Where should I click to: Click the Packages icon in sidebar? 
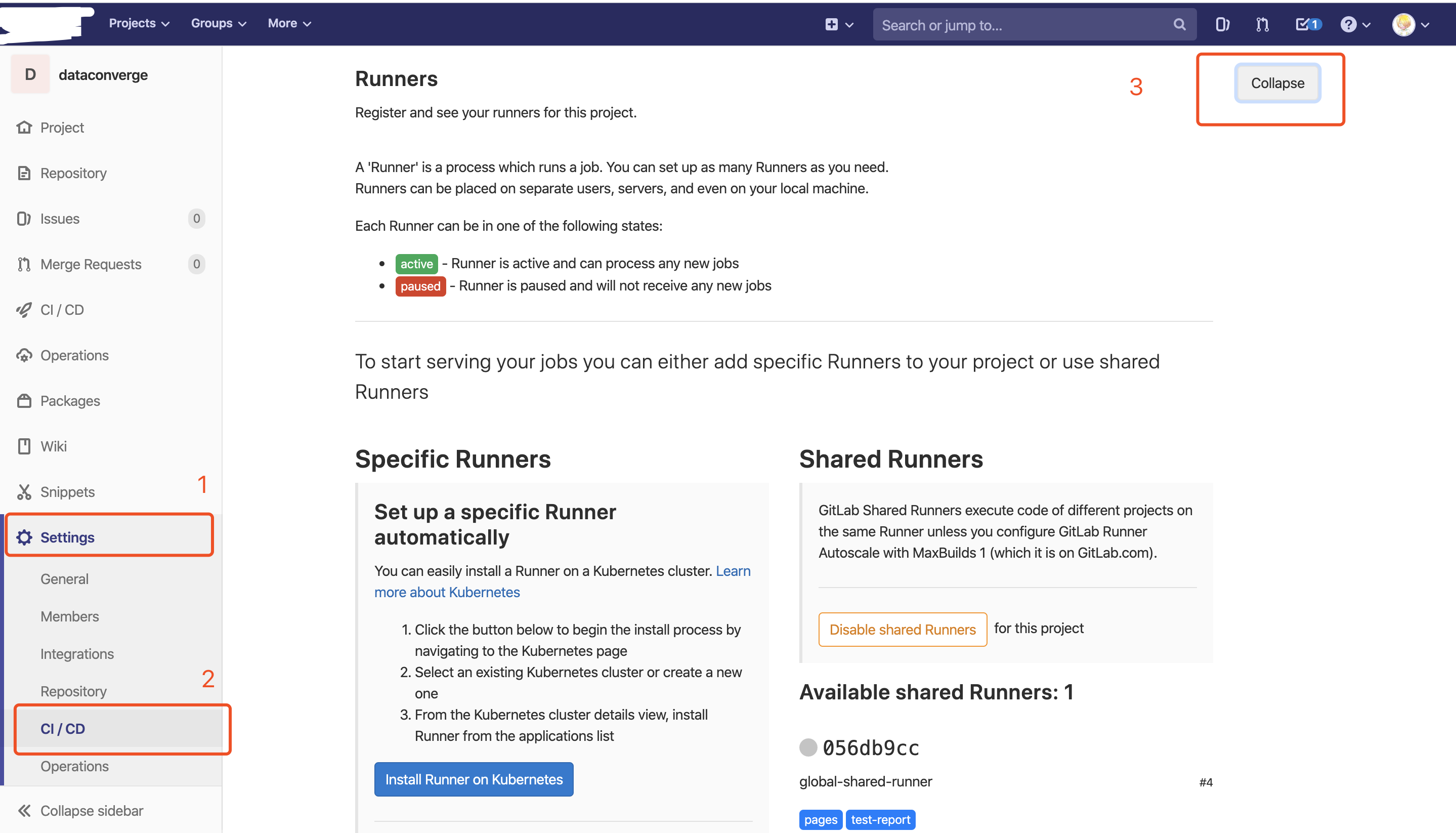[24, 401]
